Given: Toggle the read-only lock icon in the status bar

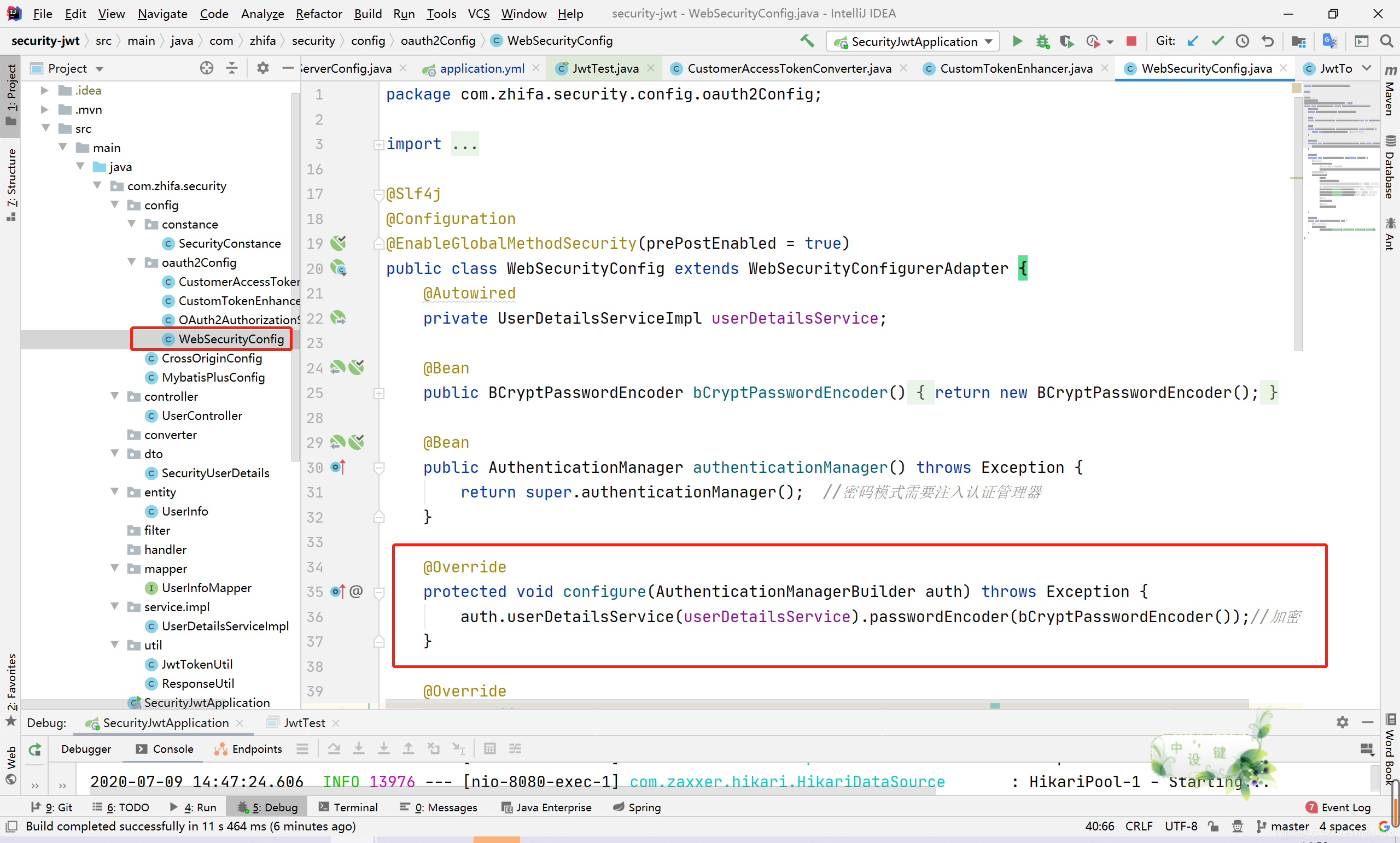Looking at the screenshot, I should tap(1213, 826).
